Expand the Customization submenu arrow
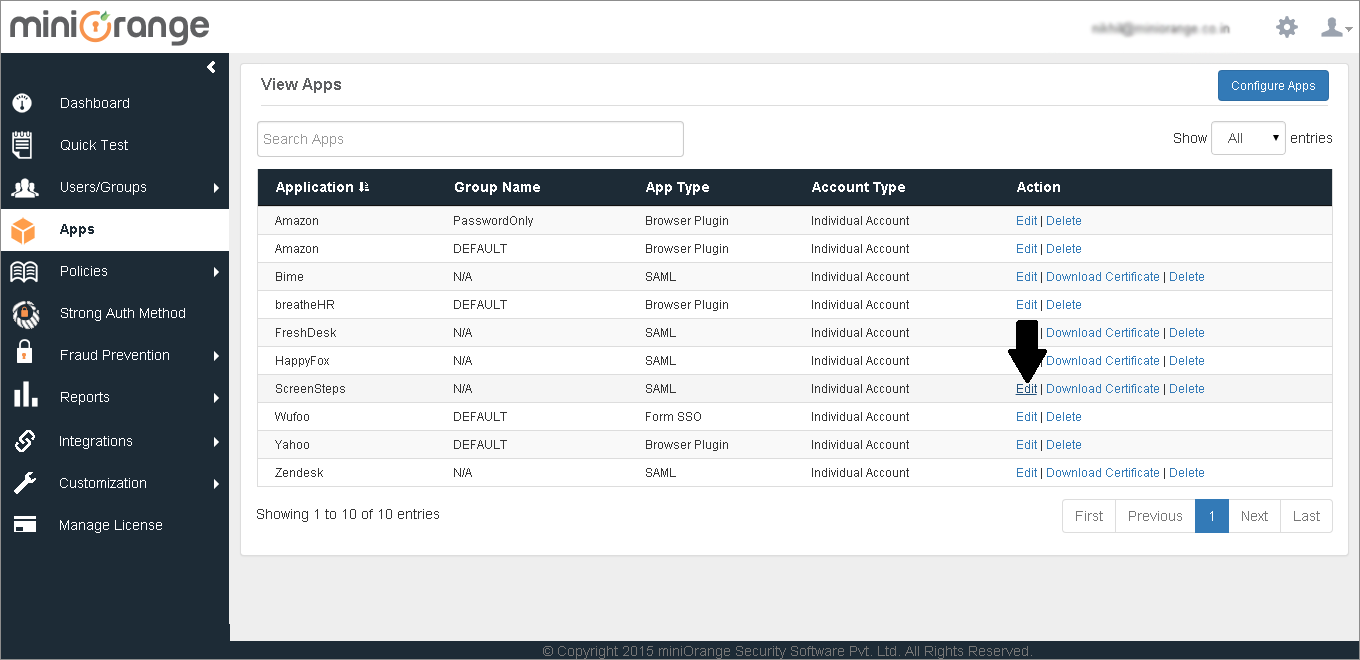Image resolution: width=1360 pixels, height=660 pixels. (216, 483)
